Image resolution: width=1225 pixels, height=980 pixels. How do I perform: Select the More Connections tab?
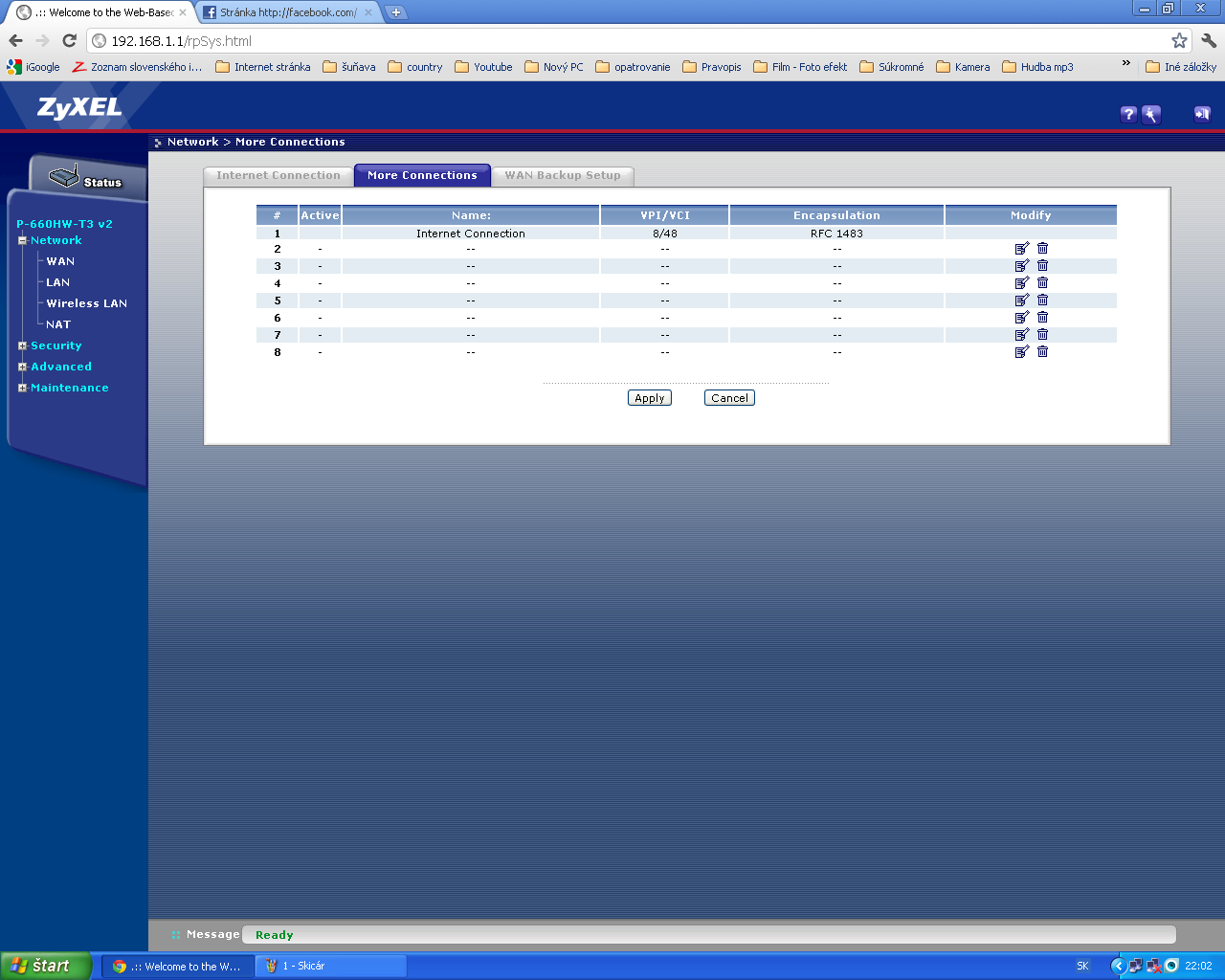pos(422,175)
